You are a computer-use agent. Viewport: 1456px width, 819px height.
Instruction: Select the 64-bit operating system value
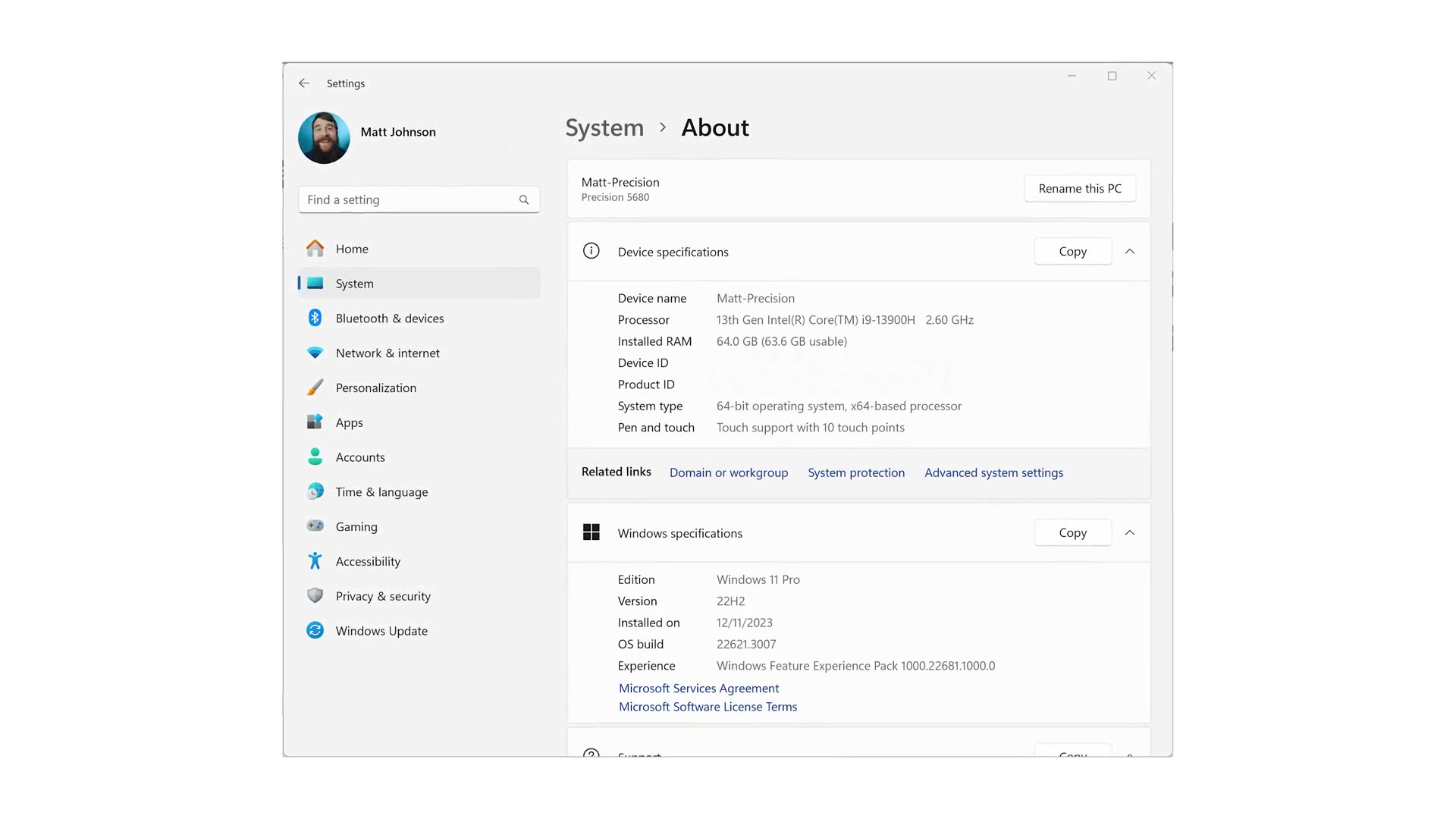pos(839,406)
